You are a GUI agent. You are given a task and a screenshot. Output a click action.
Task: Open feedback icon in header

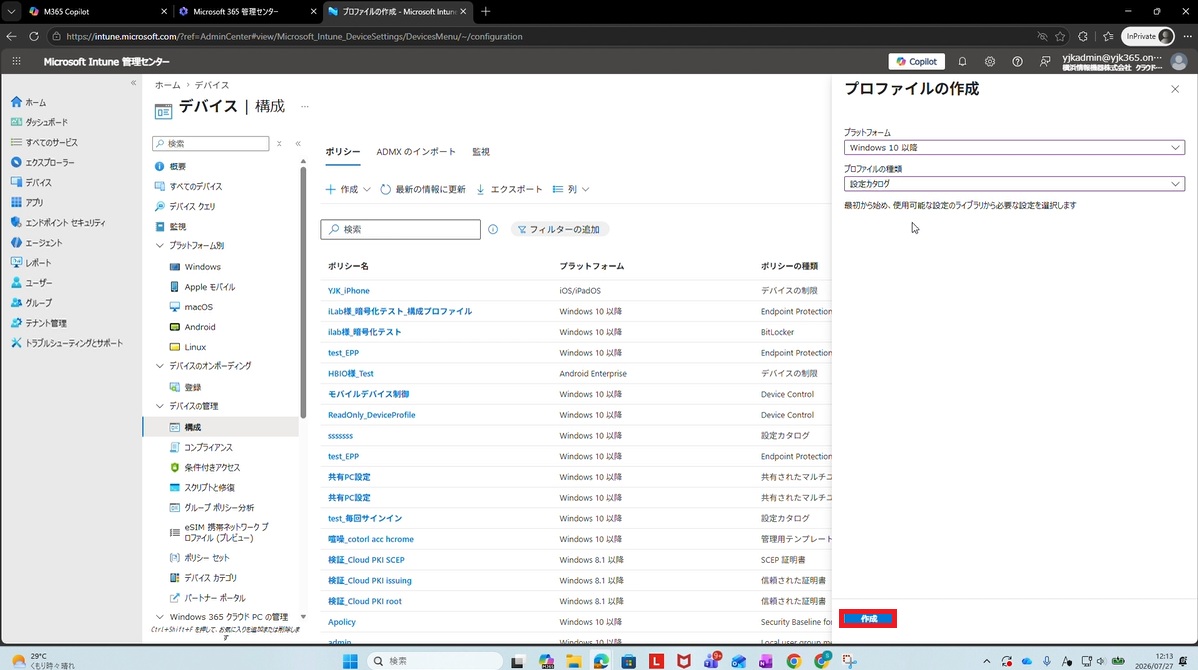point(1044,61)
